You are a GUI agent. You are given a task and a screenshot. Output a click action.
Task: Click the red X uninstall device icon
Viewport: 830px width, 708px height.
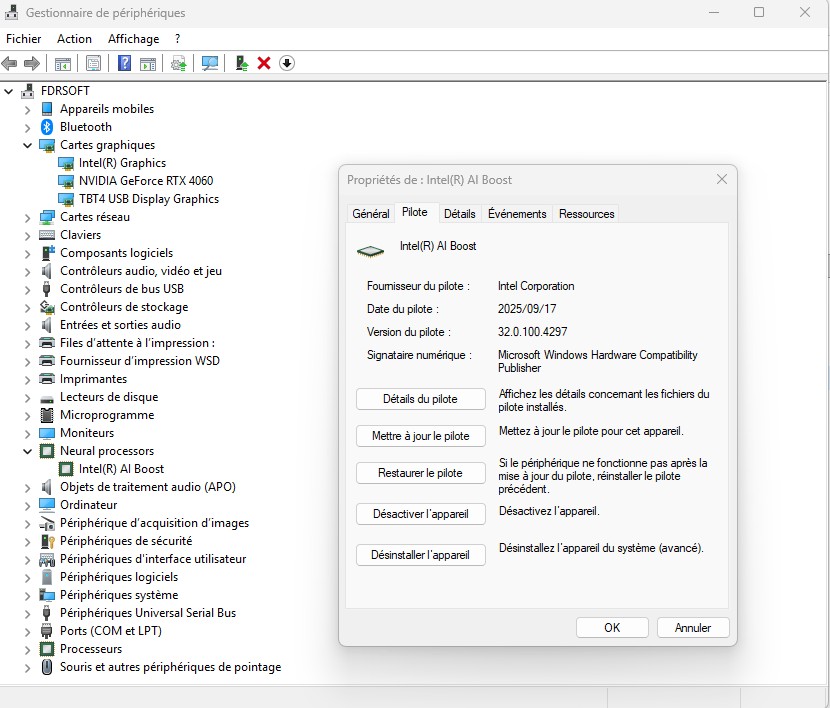pyautogui.click(x=264, y=63)
